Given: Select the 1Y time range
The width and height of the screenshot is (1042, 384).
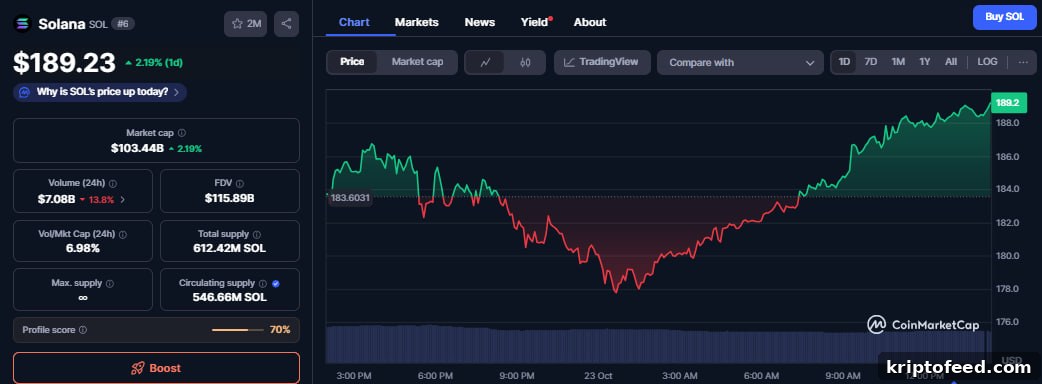Looking at the screenshot, I should pyautogui.click(x=925, y=62).
